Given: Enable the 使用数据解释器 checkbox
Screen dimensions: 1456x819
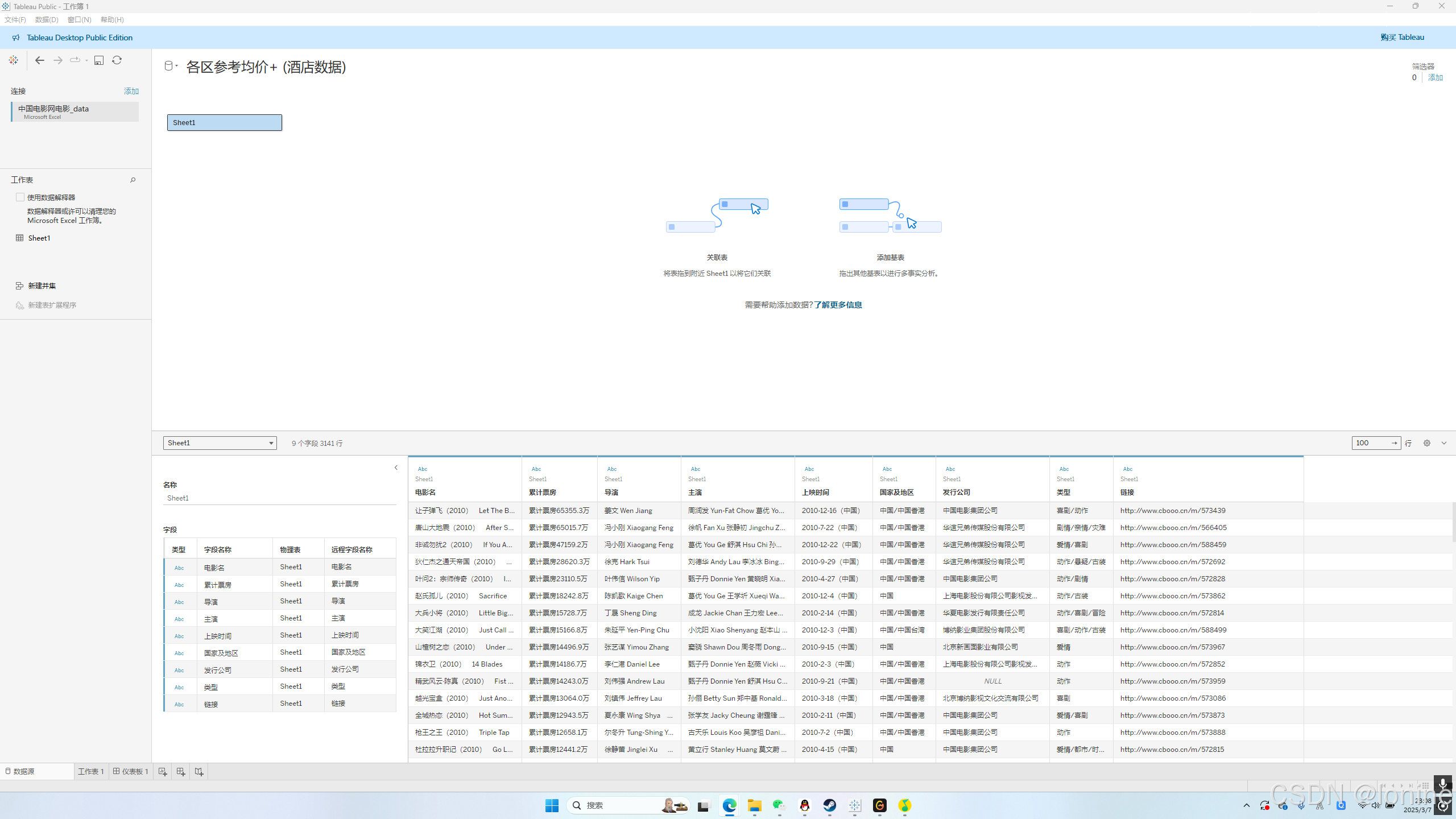Looking at the screenshot, I should 20,197.
